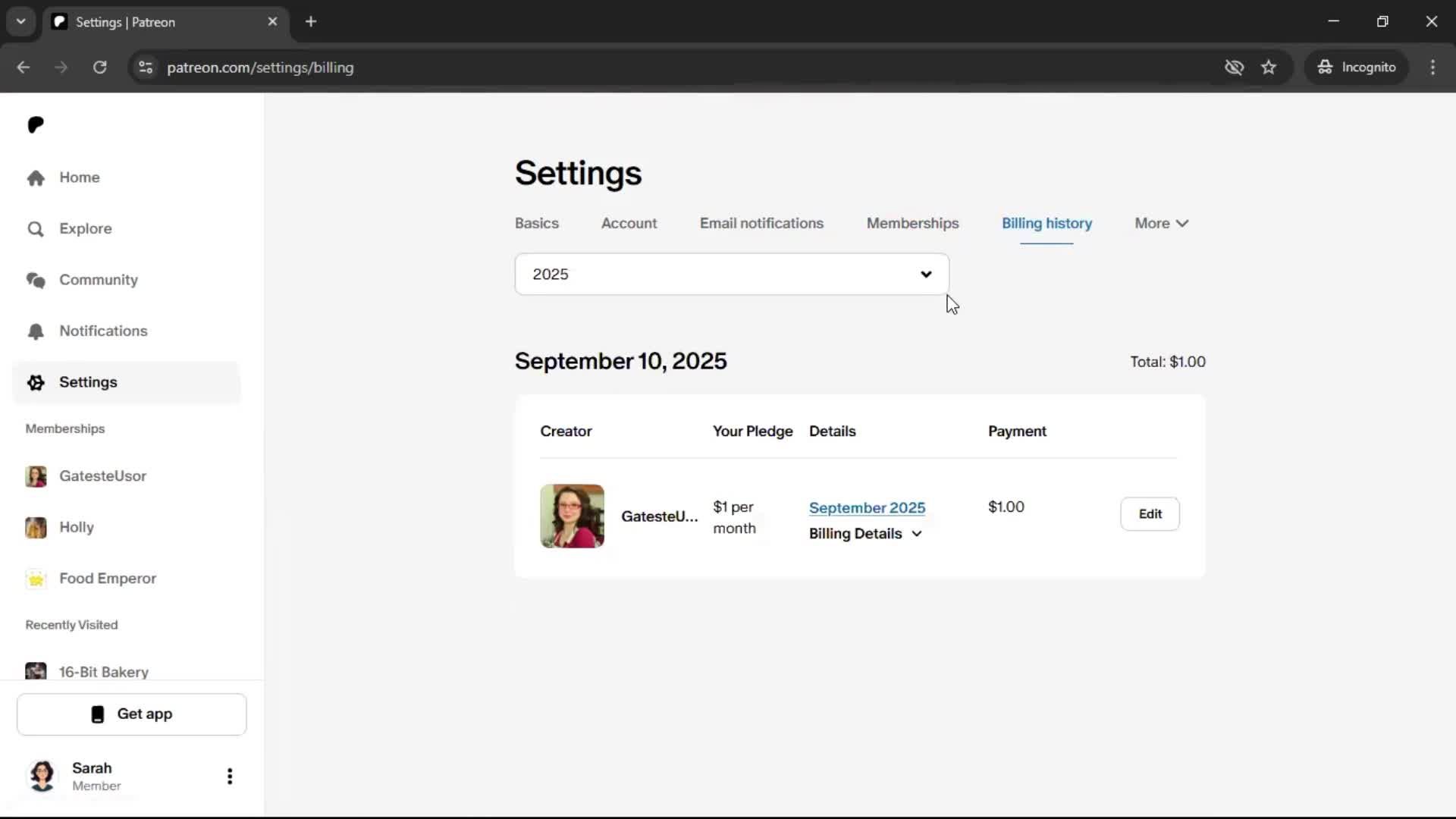Click the Patreon logo in the sidebar
The width and height of the screenshot is (1456, 819).
click(36, 124)
